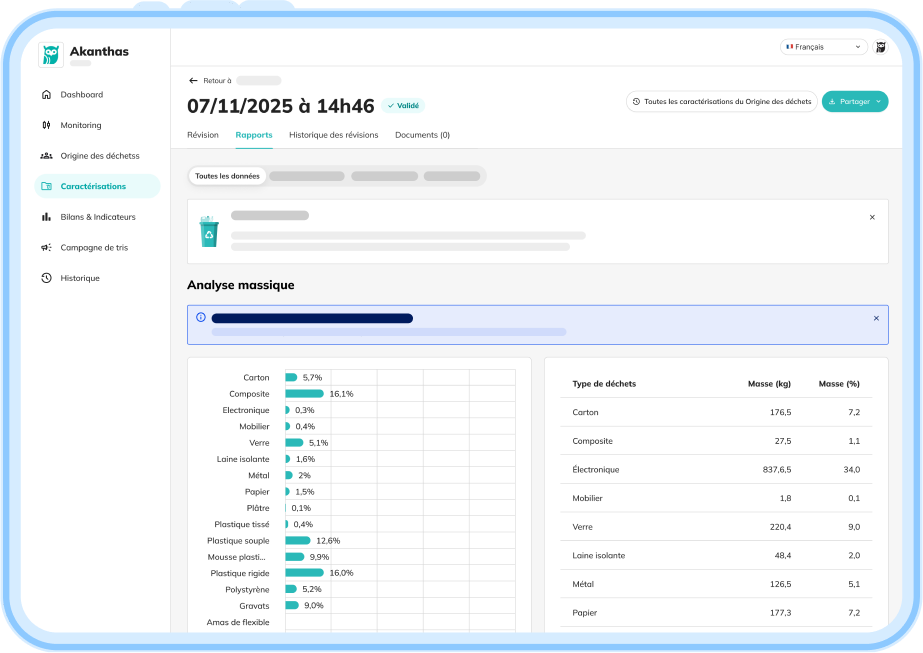Open the Français language dropdown

point(824,47)
